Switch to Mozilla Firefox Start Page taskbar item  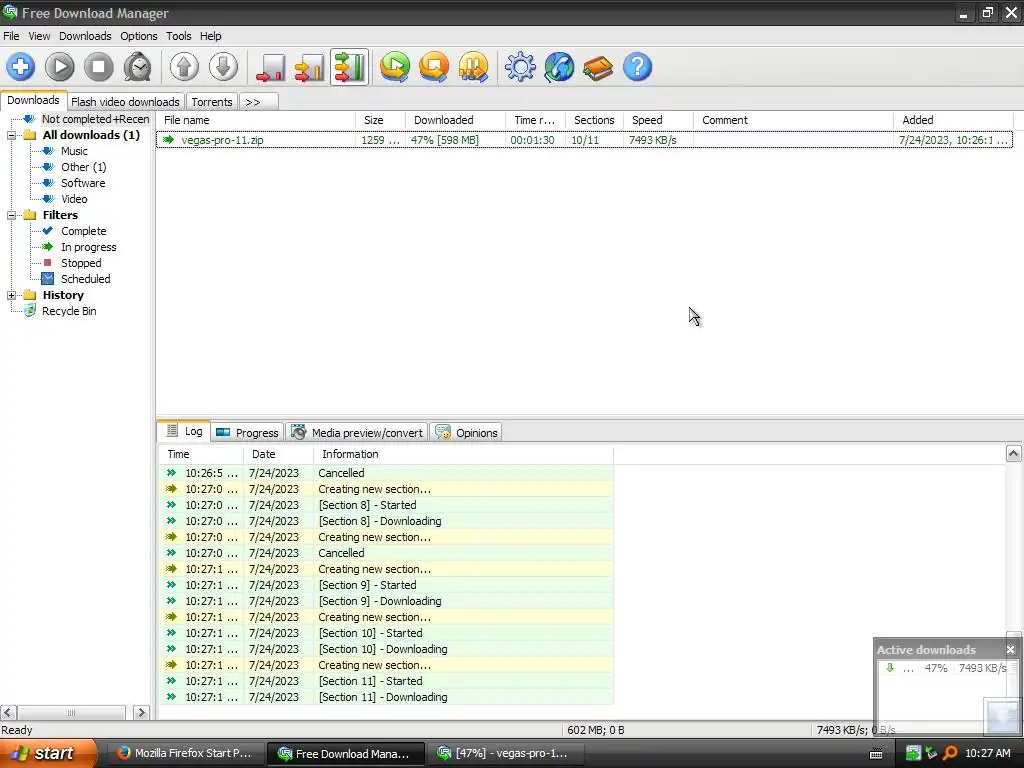[x=185, y=753]
